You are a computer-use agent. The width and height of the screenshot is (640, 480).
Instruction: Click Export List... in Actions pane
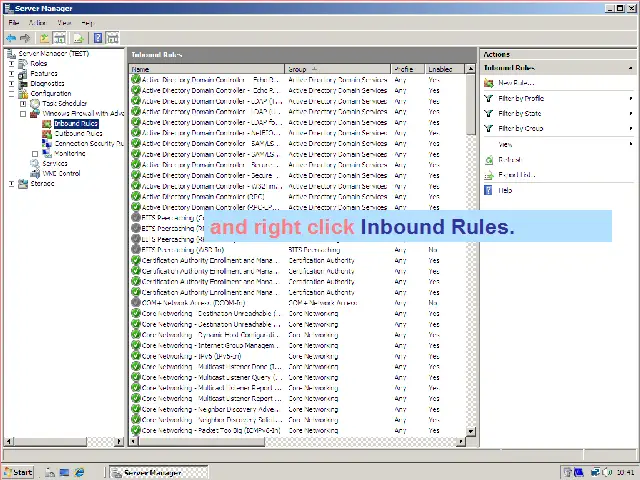(x=516, y=175)
